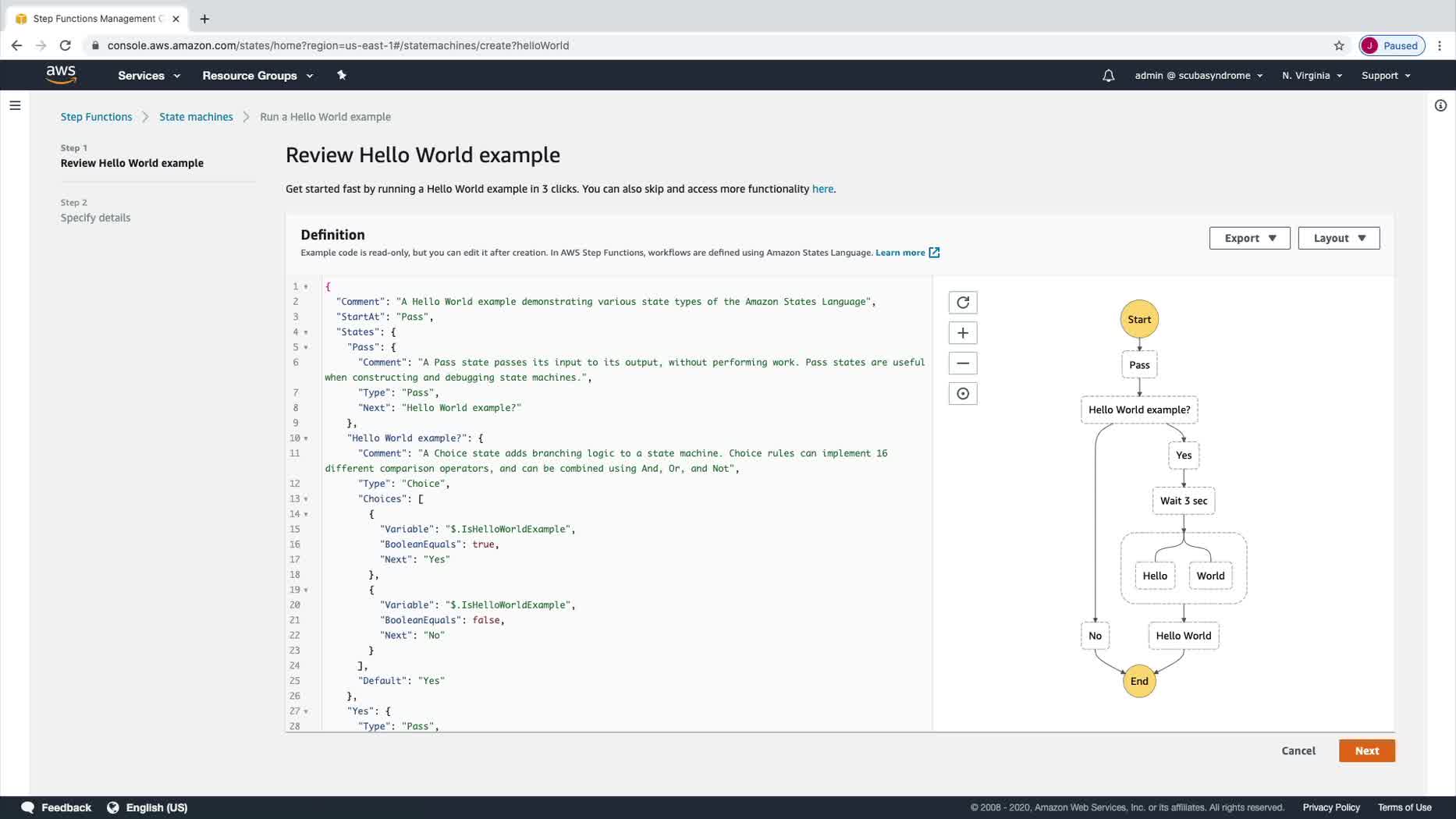The width and height of the screenshot is (1456, 819).
Task: Open the Services menu
Action: click(x=149, y=76)
